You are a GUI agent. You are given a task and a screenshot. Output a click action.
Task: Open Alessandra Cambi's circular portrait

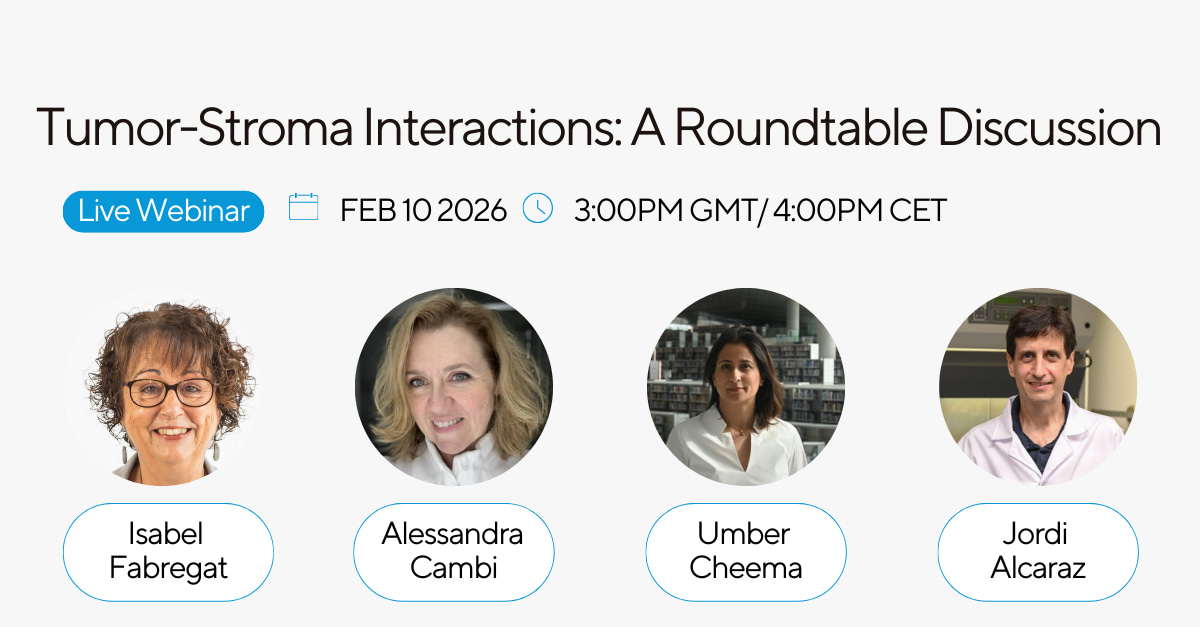coord(454,387)
